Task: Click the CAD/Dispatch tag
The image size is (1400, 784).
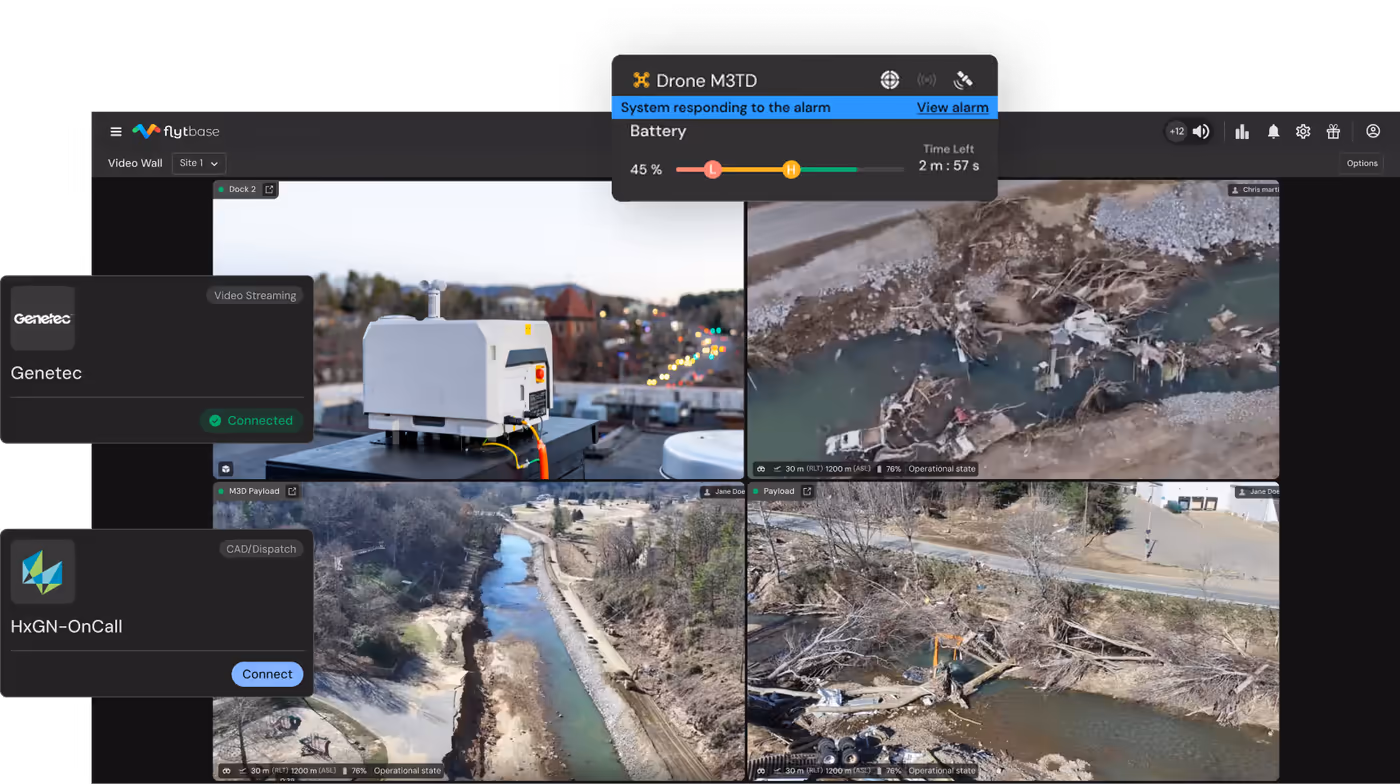Action: point(260,549)
